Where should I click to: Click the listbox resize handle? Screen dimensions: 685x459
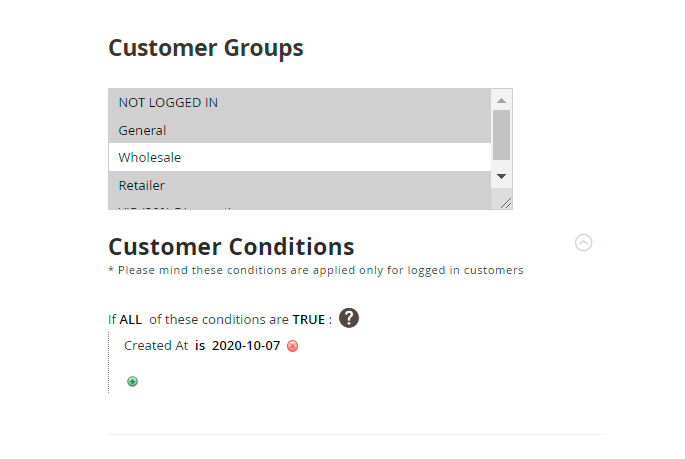(506, 203)
